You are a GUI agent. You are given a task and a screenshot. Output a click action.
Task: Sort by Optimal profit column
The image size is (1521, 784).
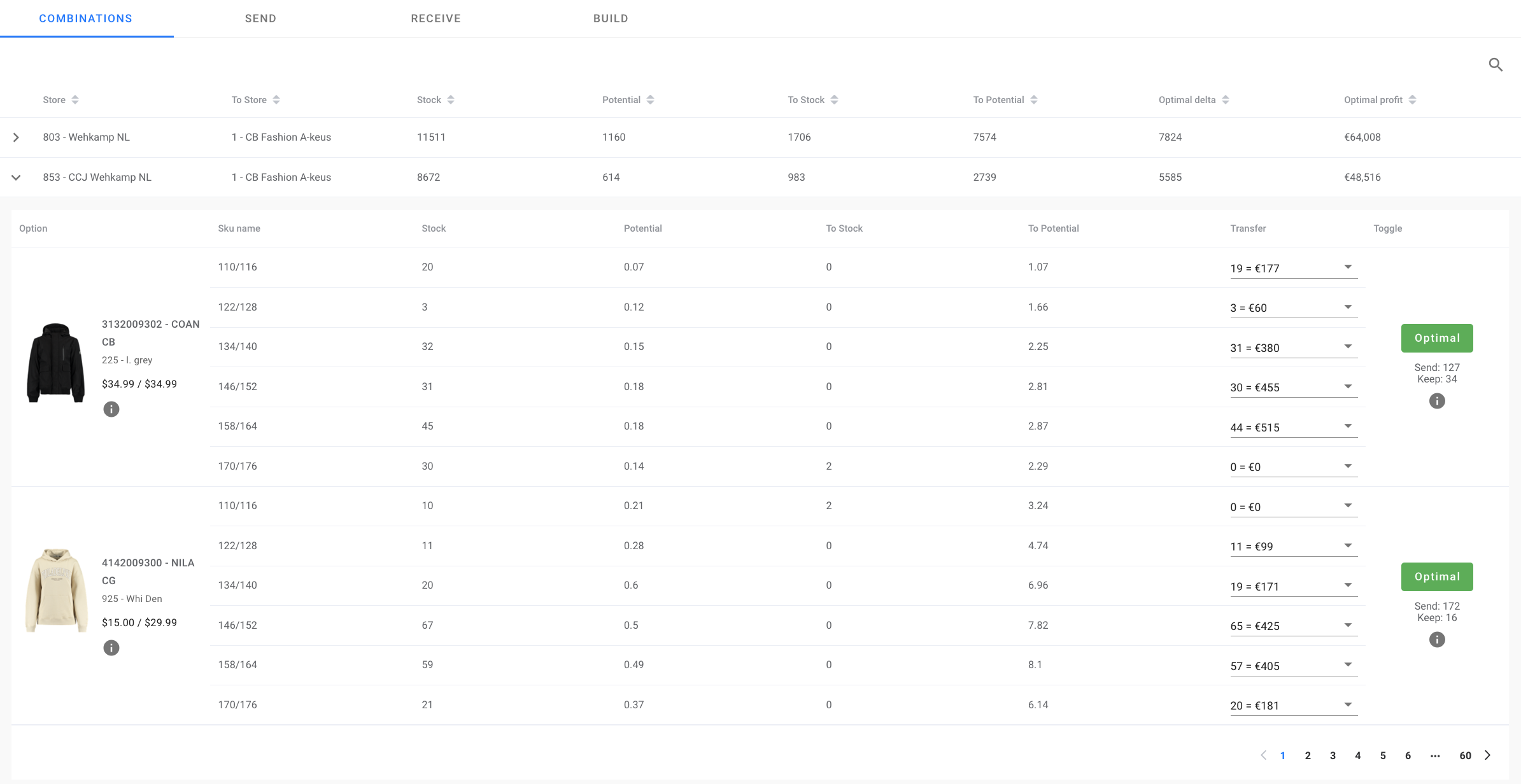coord(1412,100)
